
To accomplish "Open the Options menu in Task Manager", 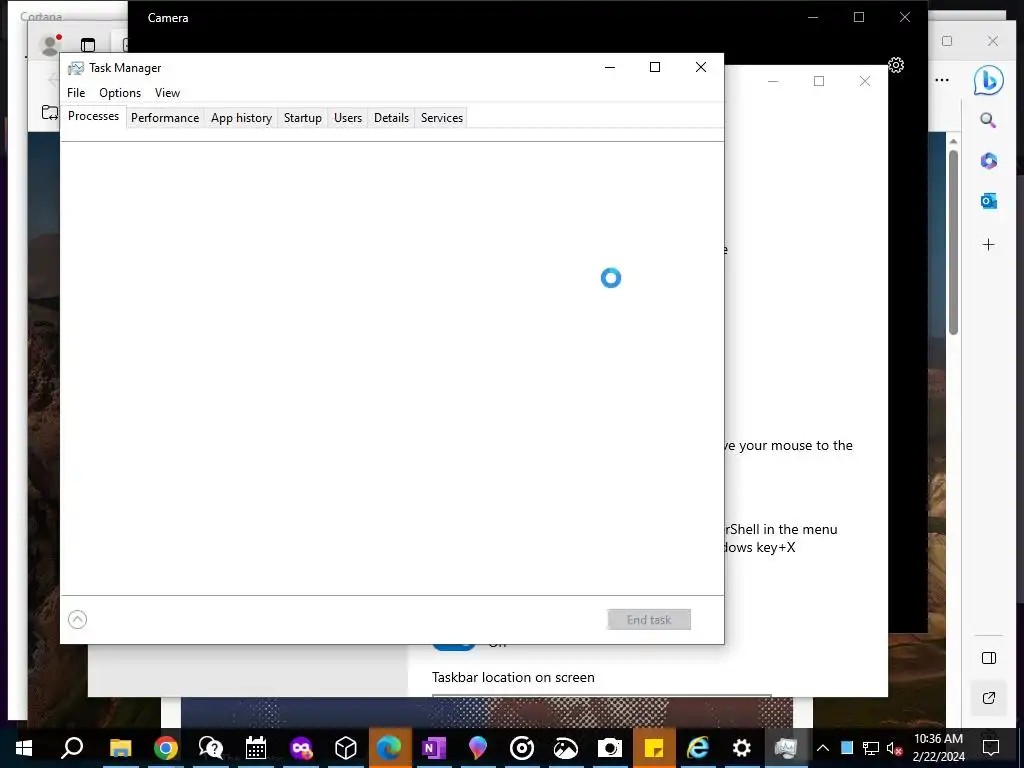I will 120,93.
